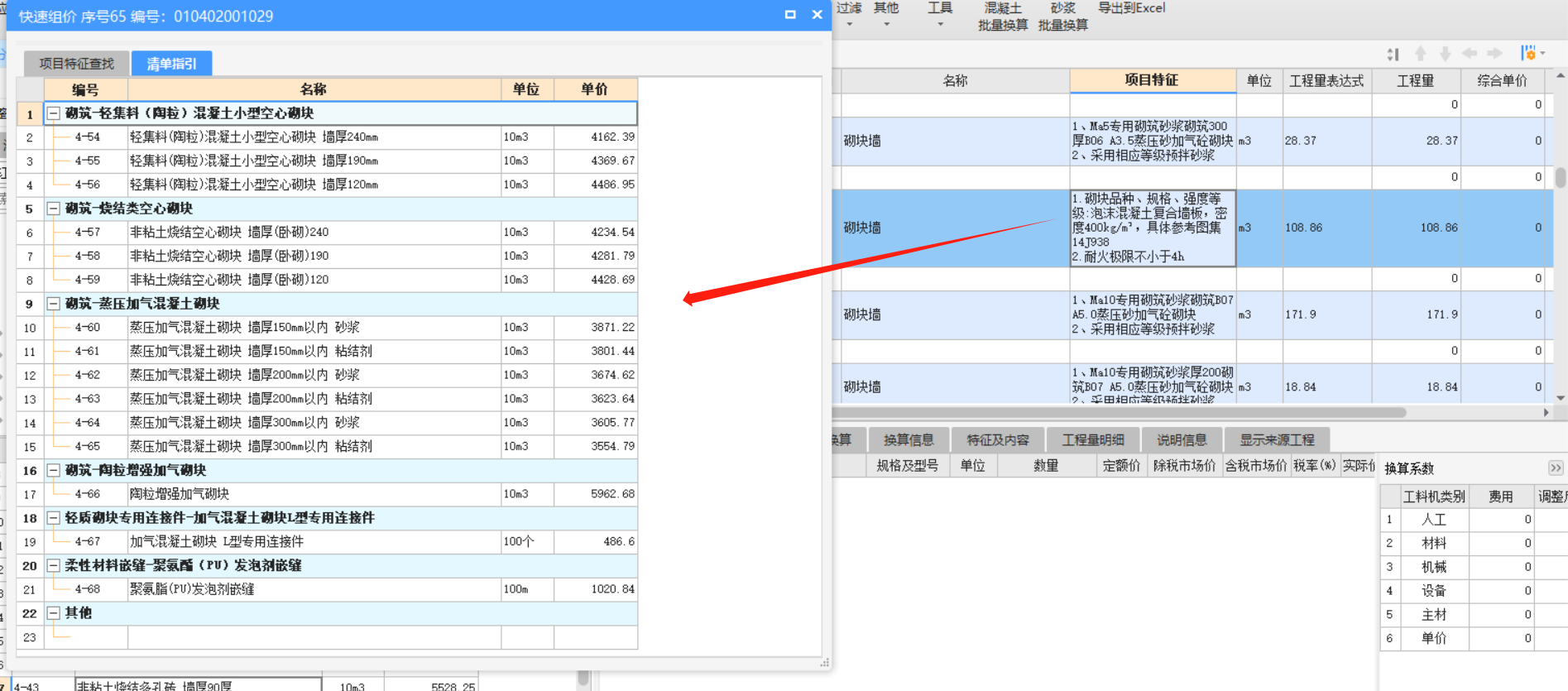Click vertical scrollbar thumb of bill grid
Viewport: 1568px width, 691px height.
(x=1560, y=178)
